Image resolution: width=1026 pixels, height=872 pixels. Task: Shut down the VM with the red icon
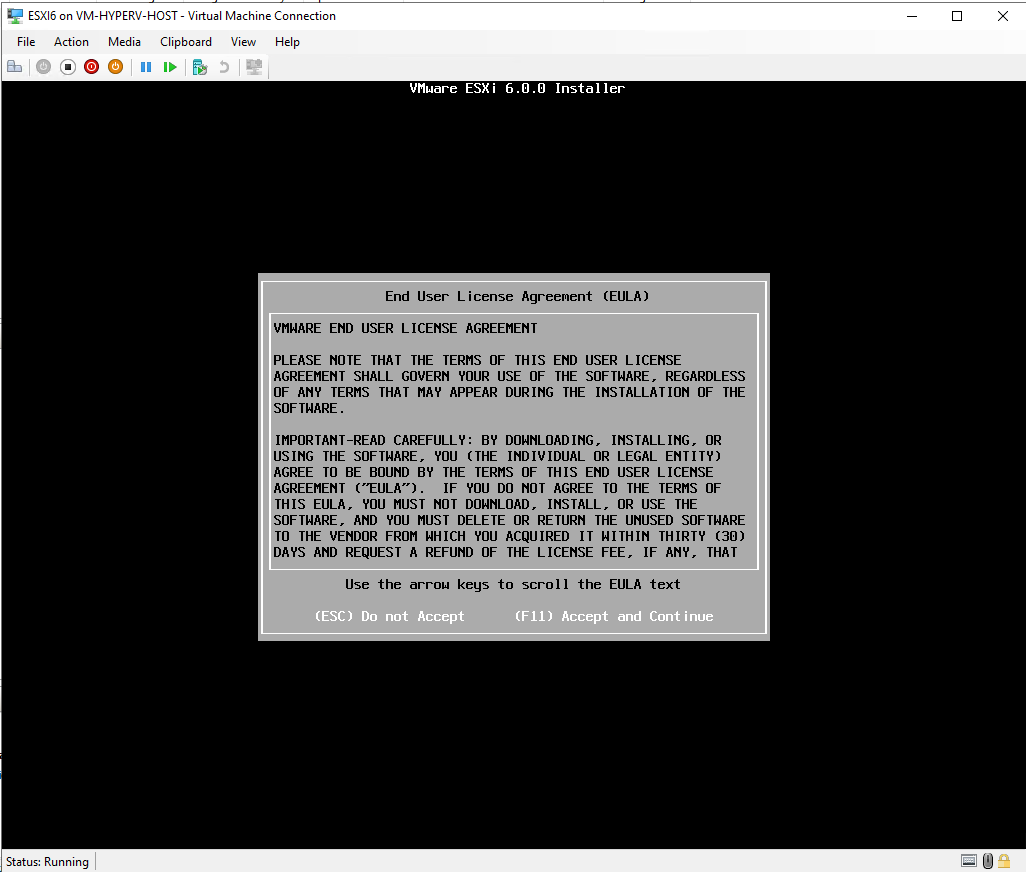point(92,67)
